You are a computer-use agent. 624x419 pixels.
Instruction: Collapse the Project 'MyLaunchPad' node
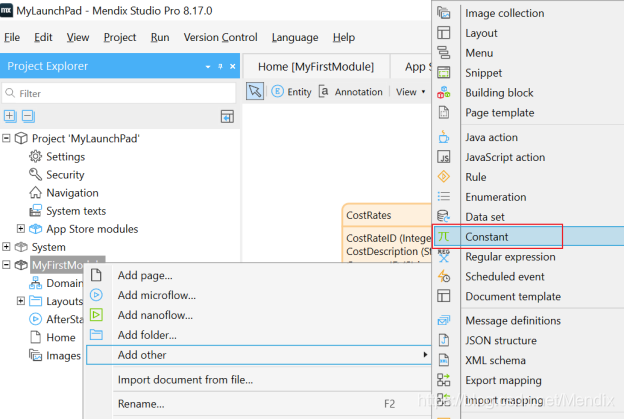point(6,138)
